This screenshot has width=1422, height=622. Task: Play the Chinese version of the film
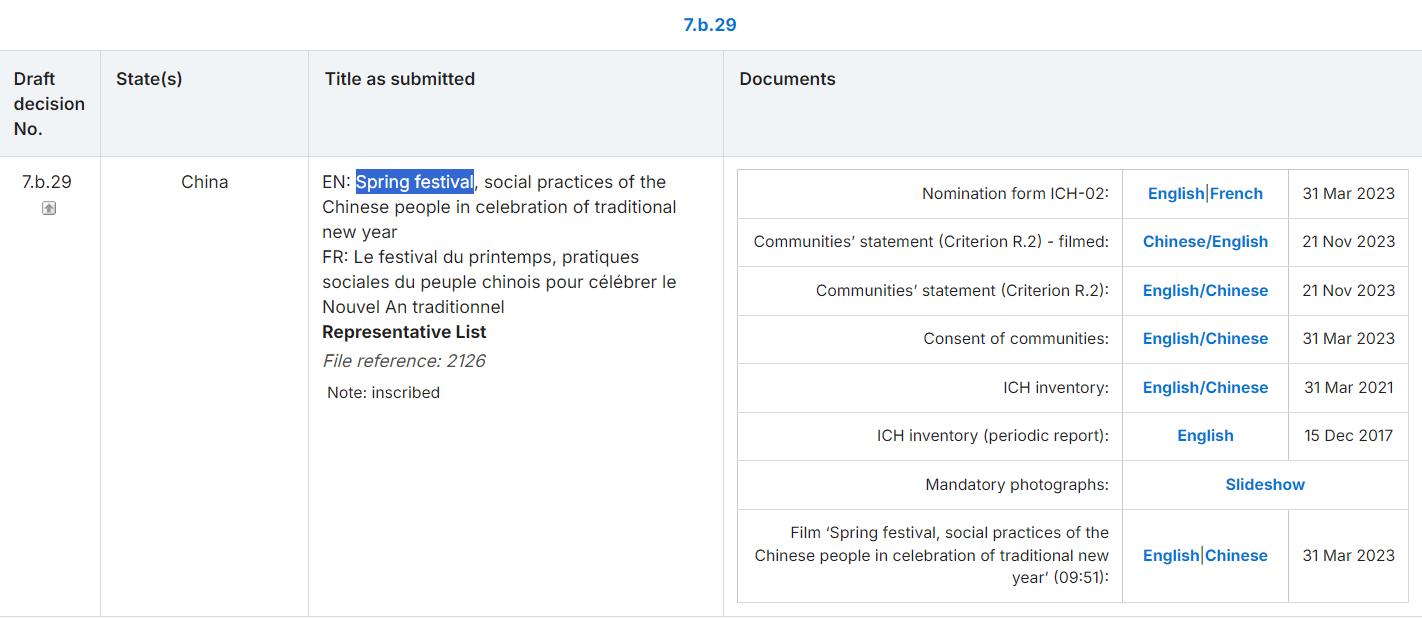click(x=1237, y=556)
